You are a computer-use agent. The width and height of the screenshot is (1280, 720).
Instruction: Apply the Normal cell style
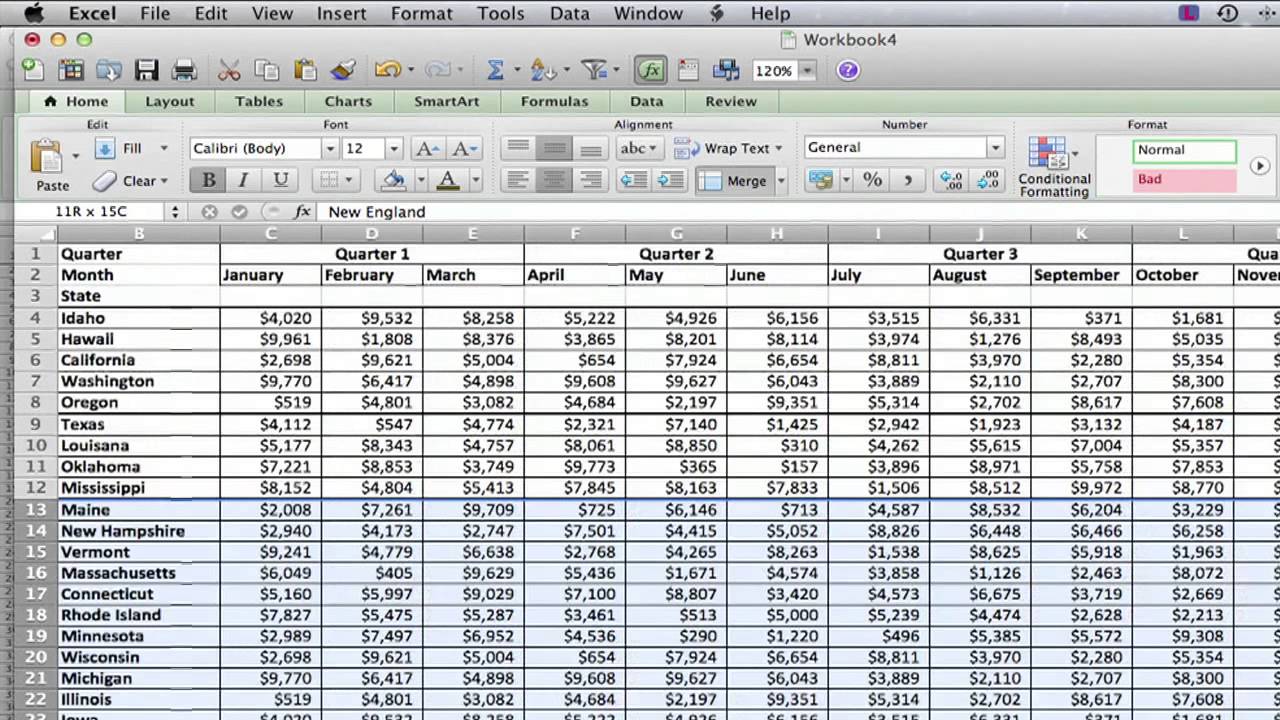click(1185, 150)
